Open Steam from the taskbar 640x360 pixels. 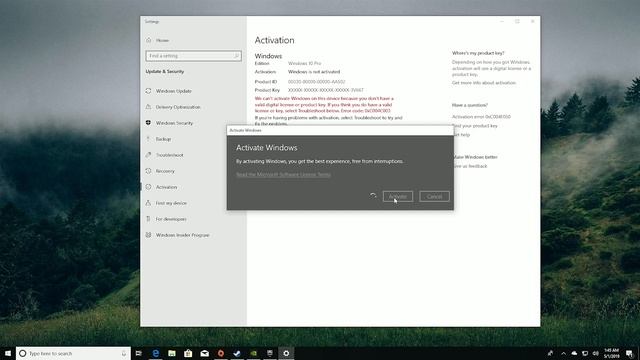point(237,353)
